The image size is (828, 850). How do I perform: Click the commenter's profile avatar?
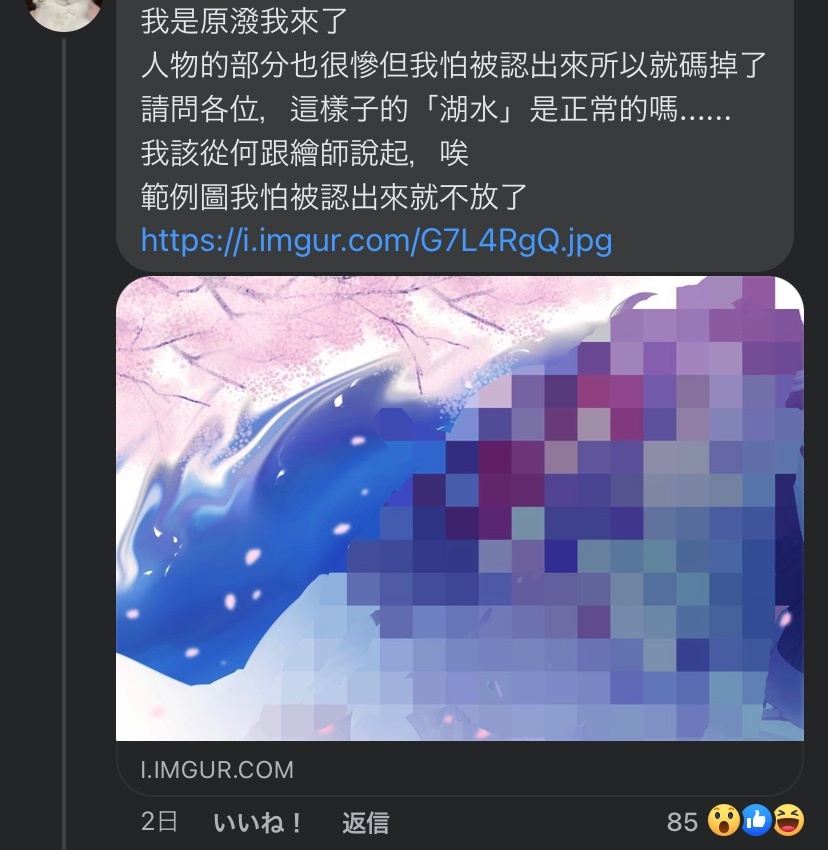[x=65, y=11]
